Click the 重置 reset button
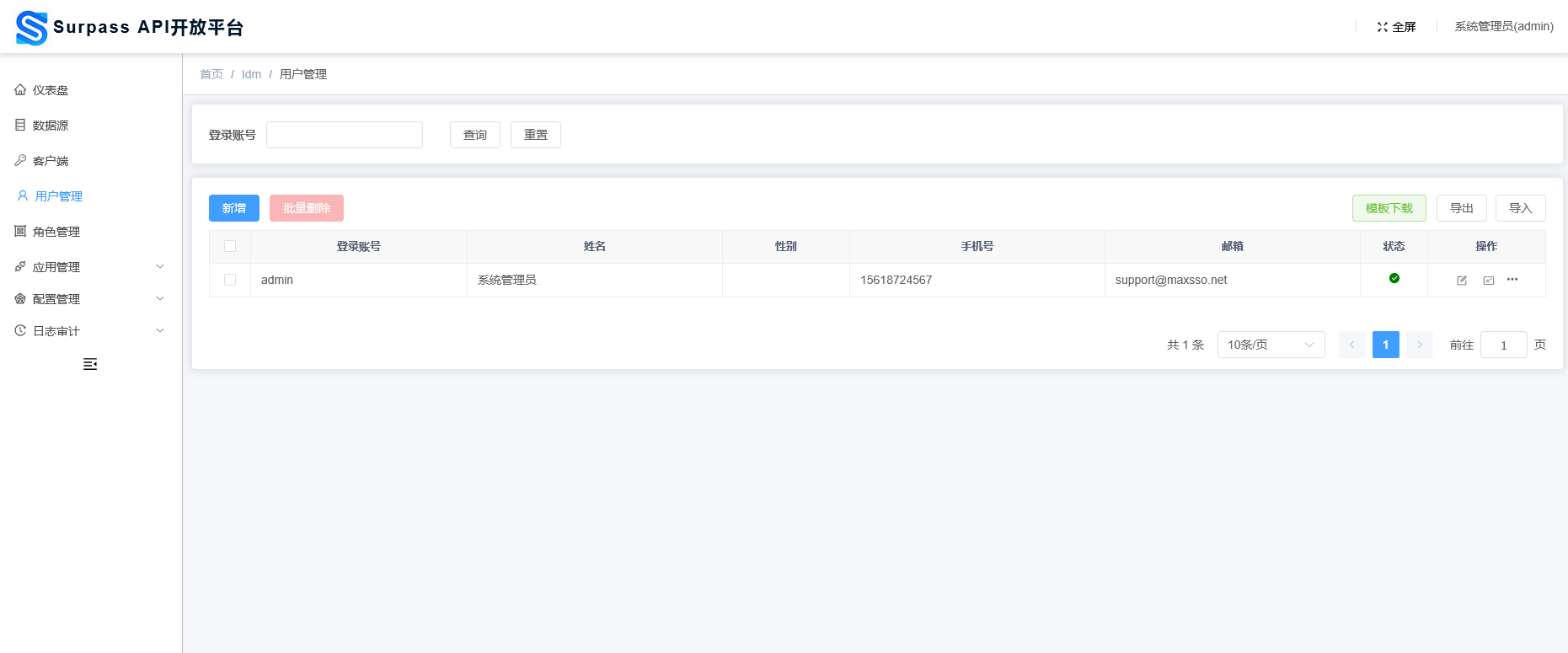This screenshot has width=1568, height=653. click(x=536, y=135)
